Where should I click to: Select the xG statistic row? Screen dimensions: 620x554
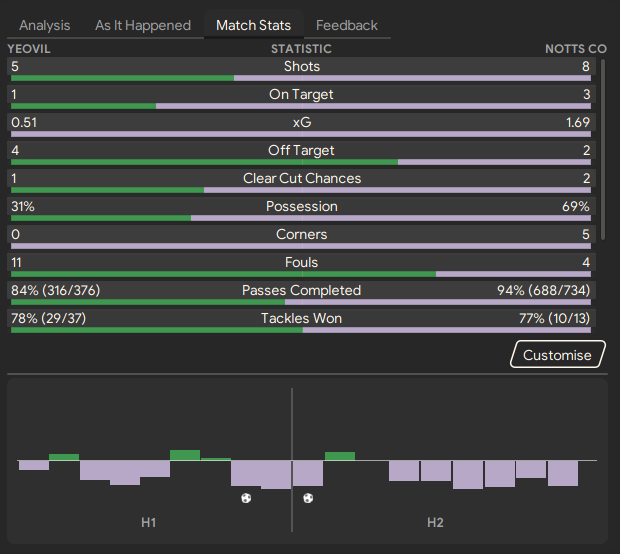click(301, 122)
